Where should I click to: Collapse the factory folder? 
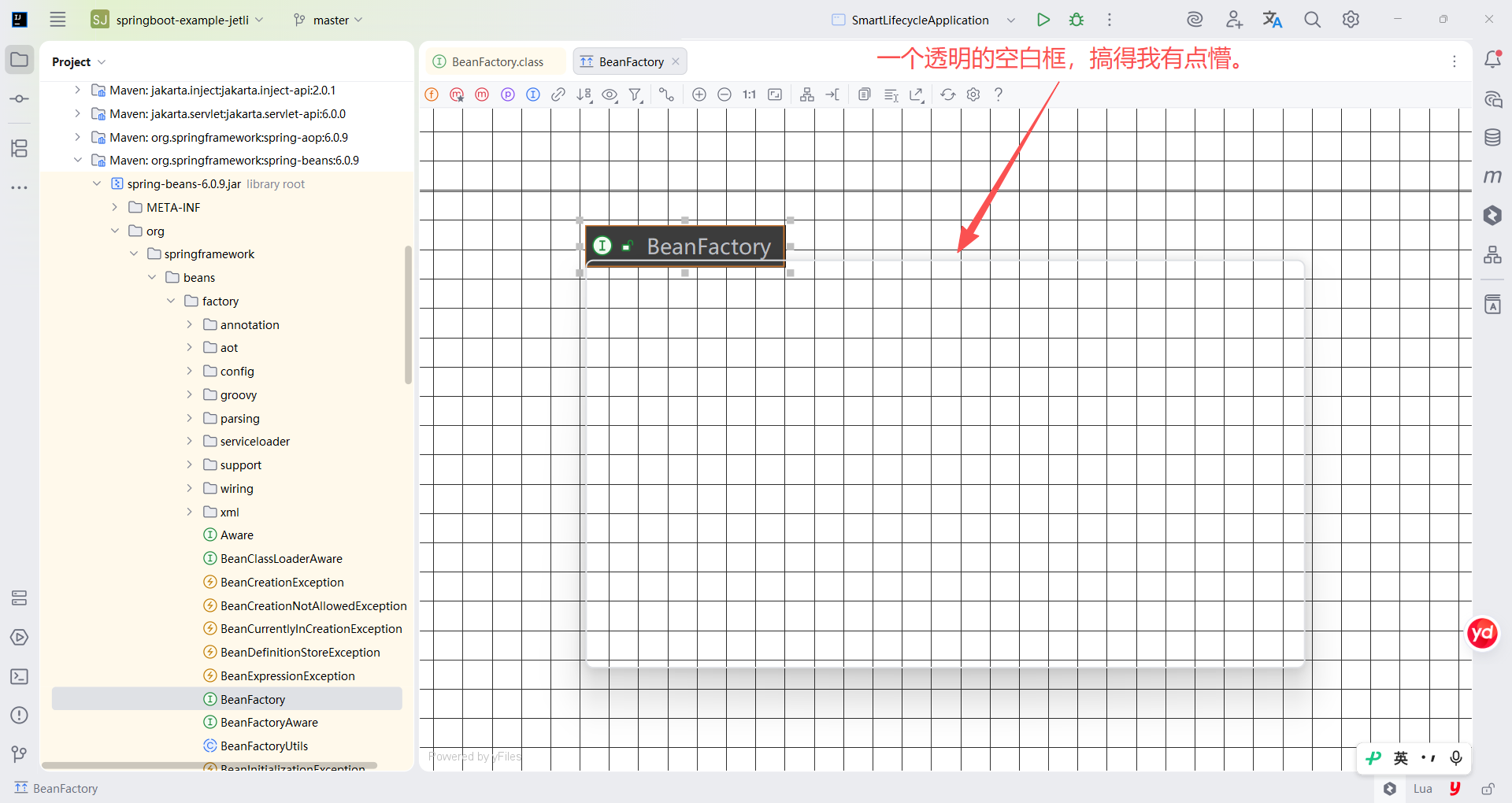coord(171,301)
